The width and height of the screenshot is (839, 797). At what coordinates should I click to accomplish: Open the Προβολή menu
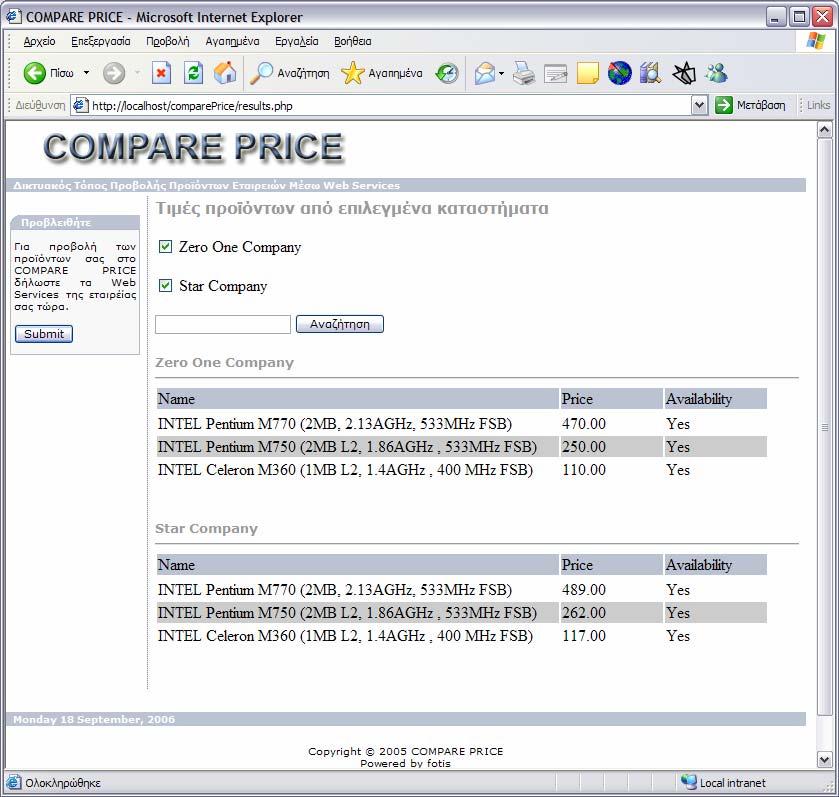[x=167, y=41]
